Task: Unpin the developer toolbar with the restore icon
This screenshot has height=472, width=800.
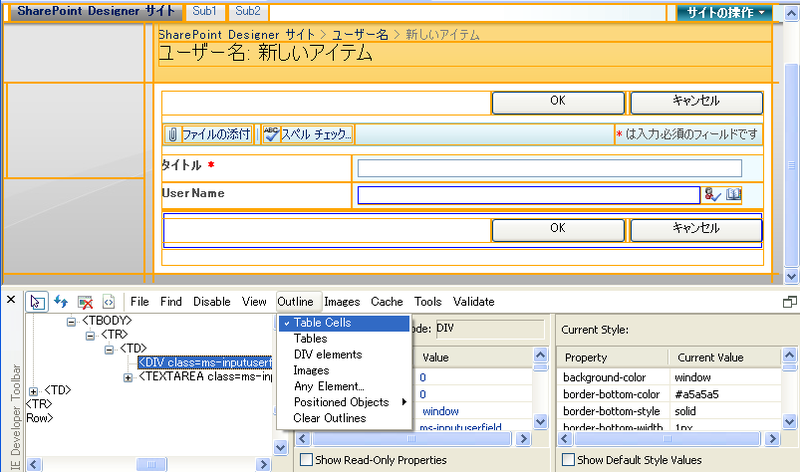Action: (789, 302)
